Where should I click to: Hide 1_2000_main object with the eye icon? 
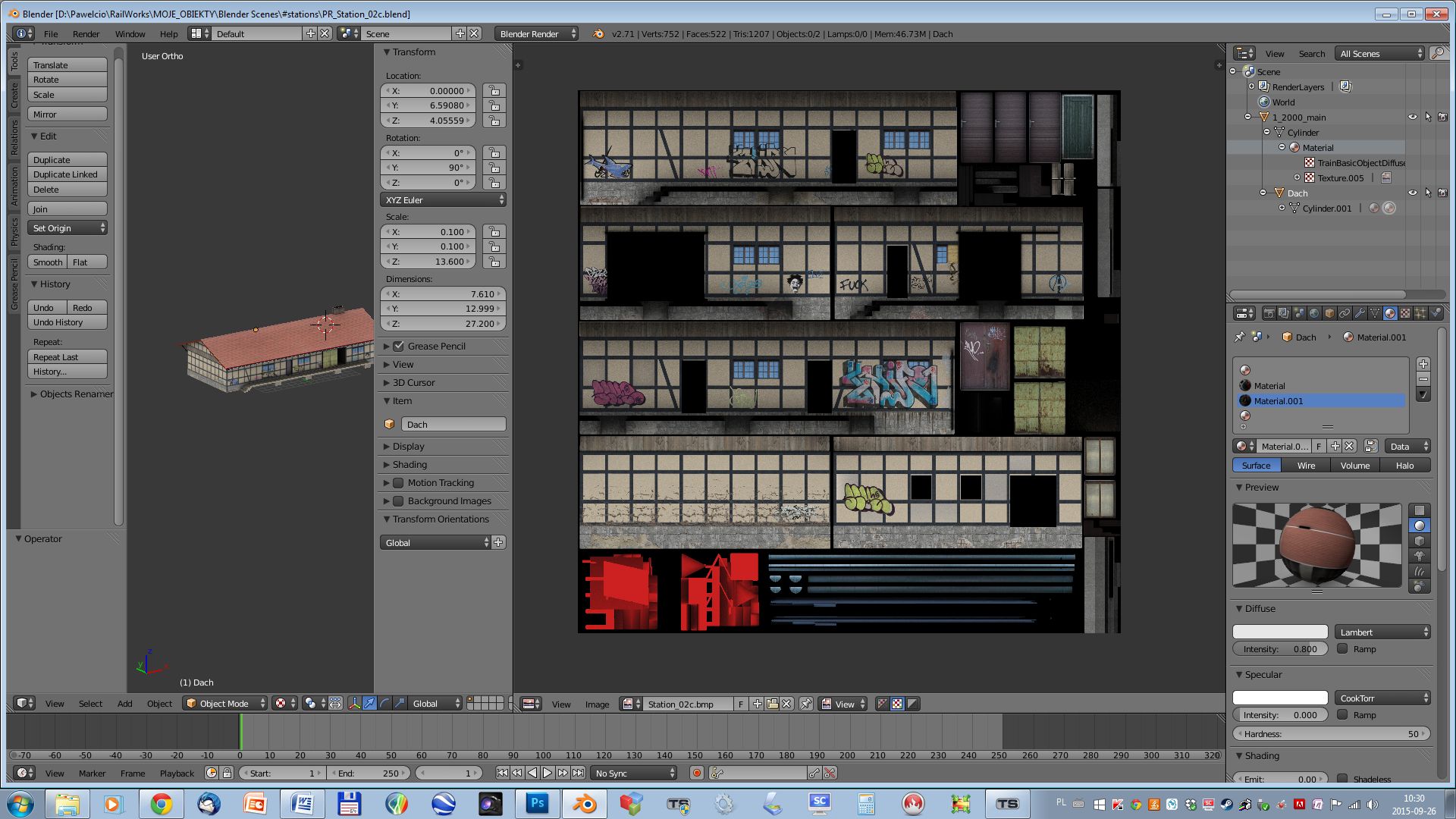[1412, 118]
